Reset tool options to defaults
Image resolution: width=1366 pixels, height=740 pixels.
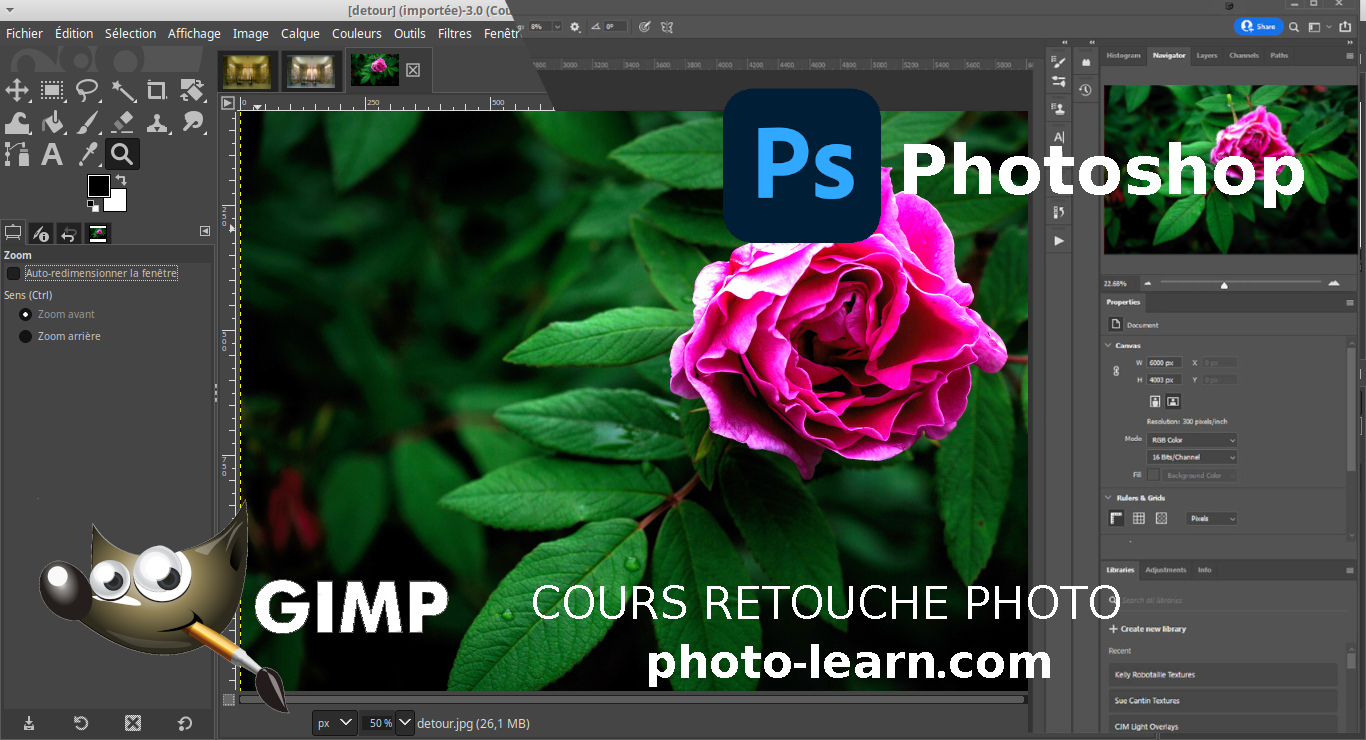click(185, 723)
